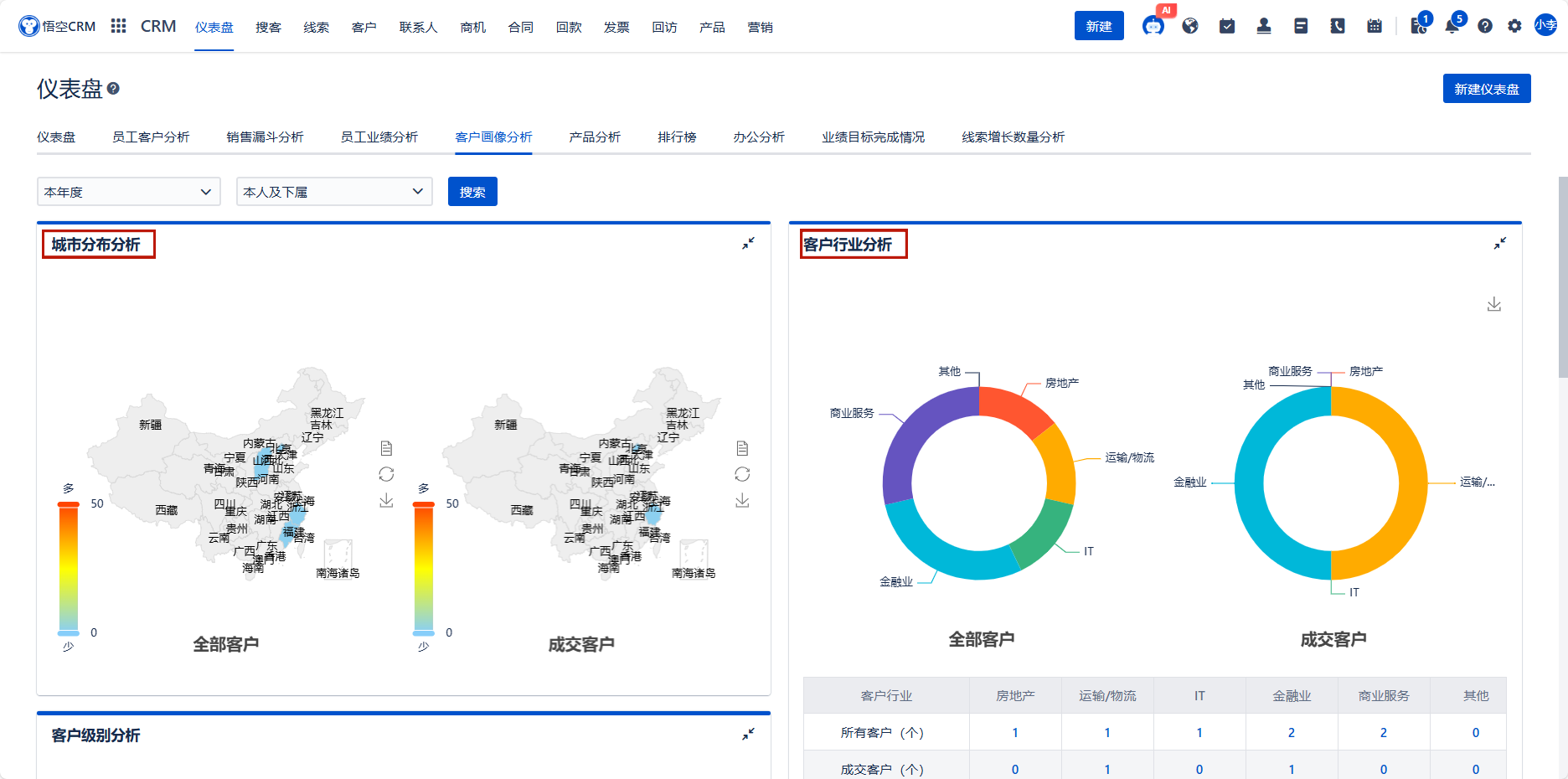The height and width of the screenshot is (779, 1568).
Task: Collapse the 客户行业分析 panel
Action: click(x=1500, y=243)
